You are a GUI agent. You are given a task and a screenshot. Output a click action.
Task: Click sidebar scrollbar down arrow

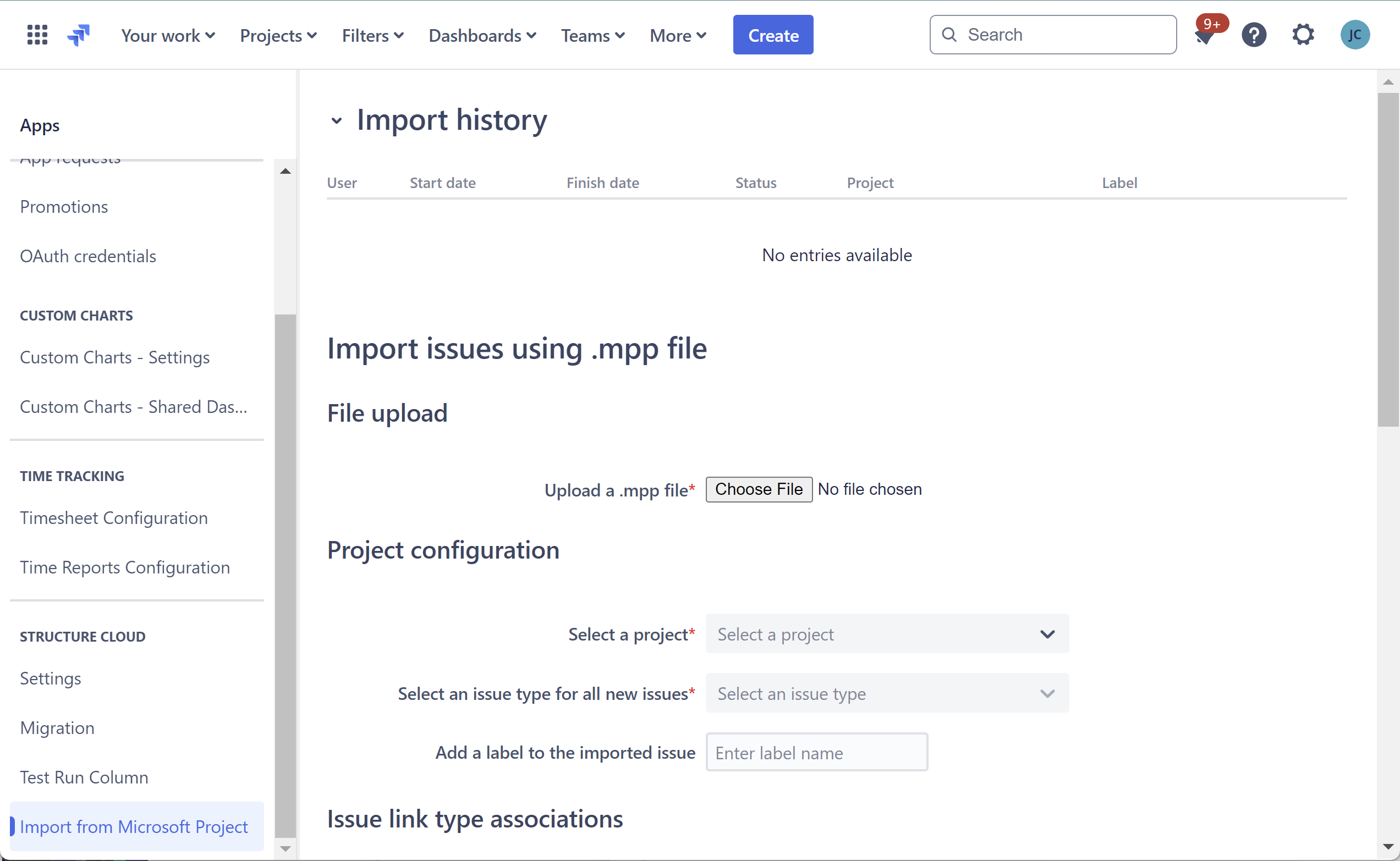point(286,849)
